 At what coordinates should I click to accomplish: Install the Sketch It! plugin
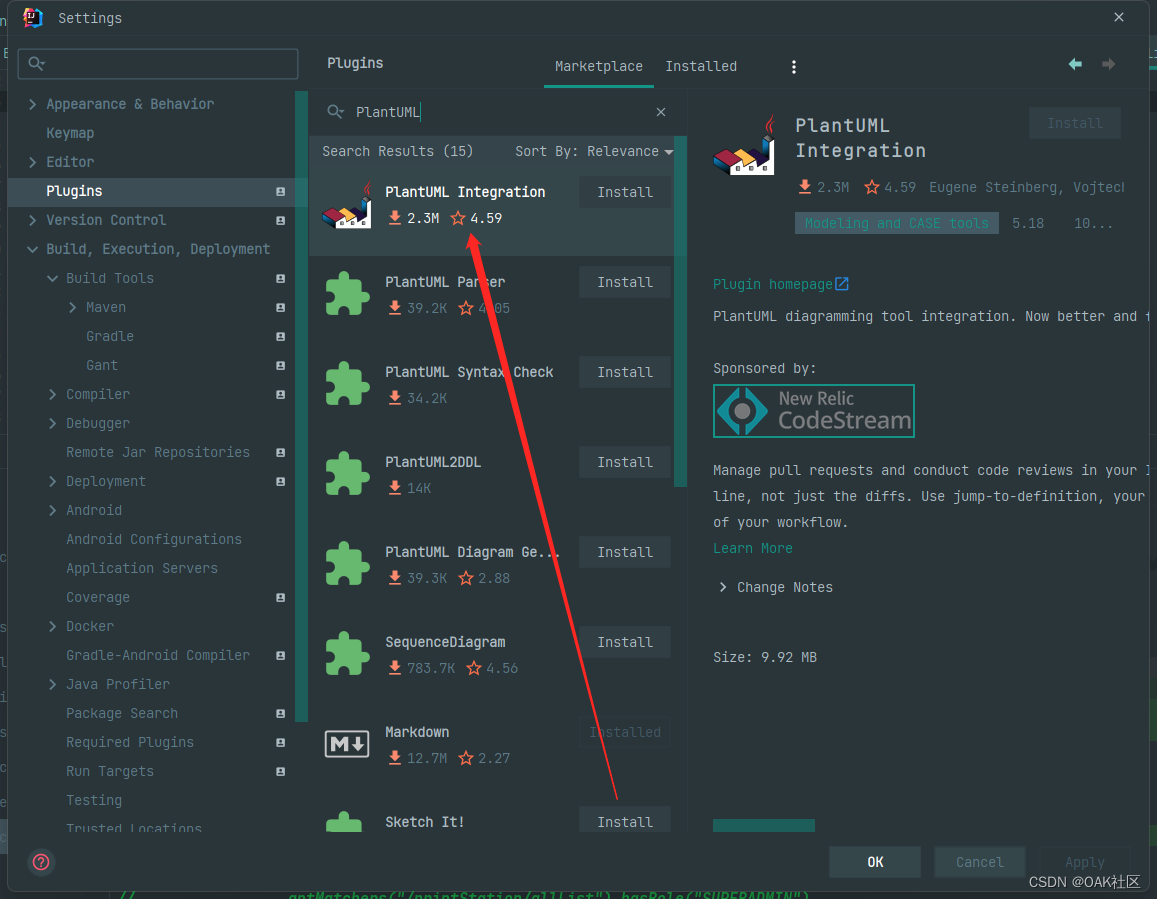625,821
